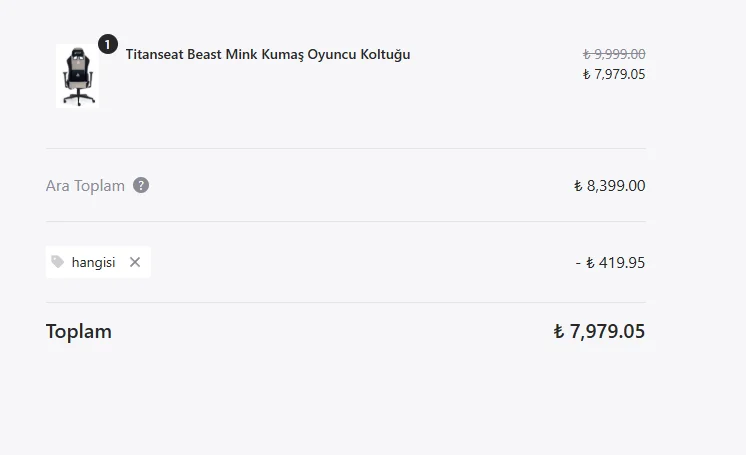Click the discount amount -₺419.95

[x=610, y=263]
